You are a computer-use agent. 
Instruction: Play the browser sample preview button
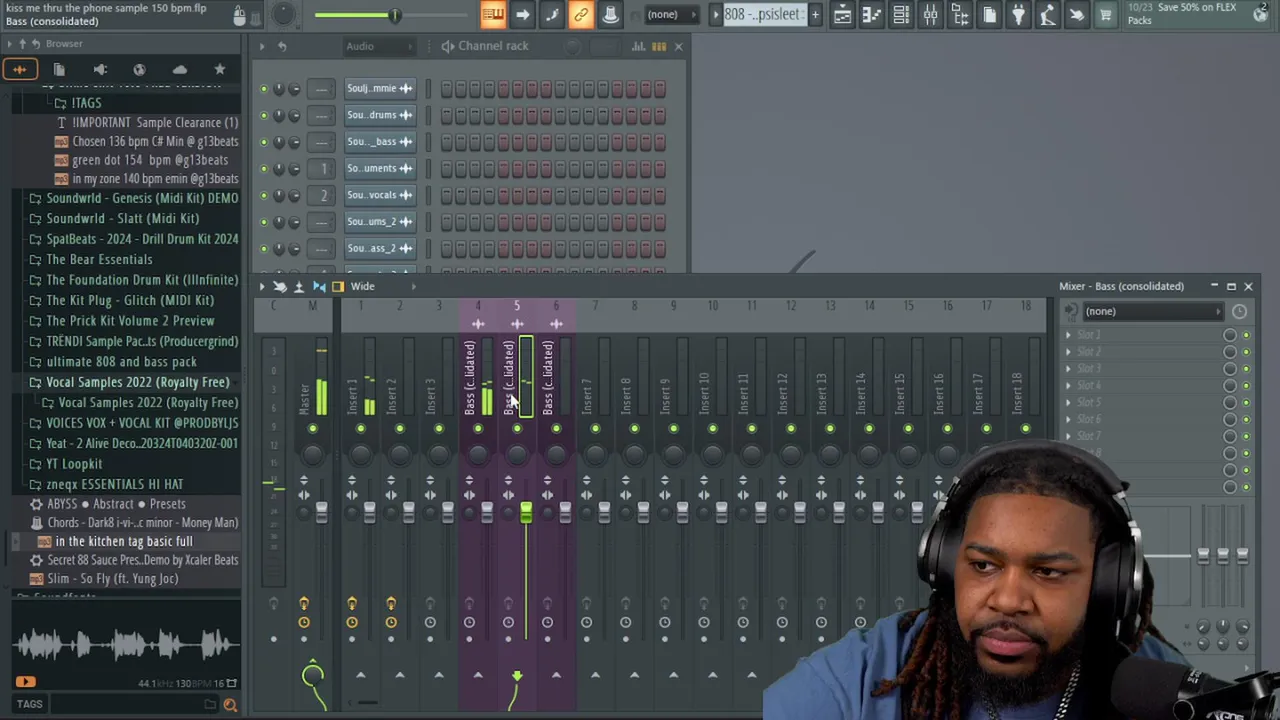pyautogui.click(x=25, y=682)
